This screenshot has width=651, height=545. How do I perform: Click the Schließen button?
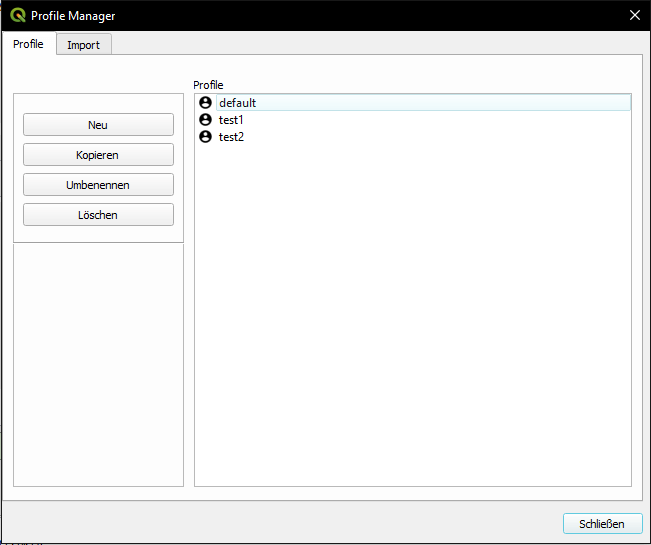pyautogui.click(x=602, y=524)
